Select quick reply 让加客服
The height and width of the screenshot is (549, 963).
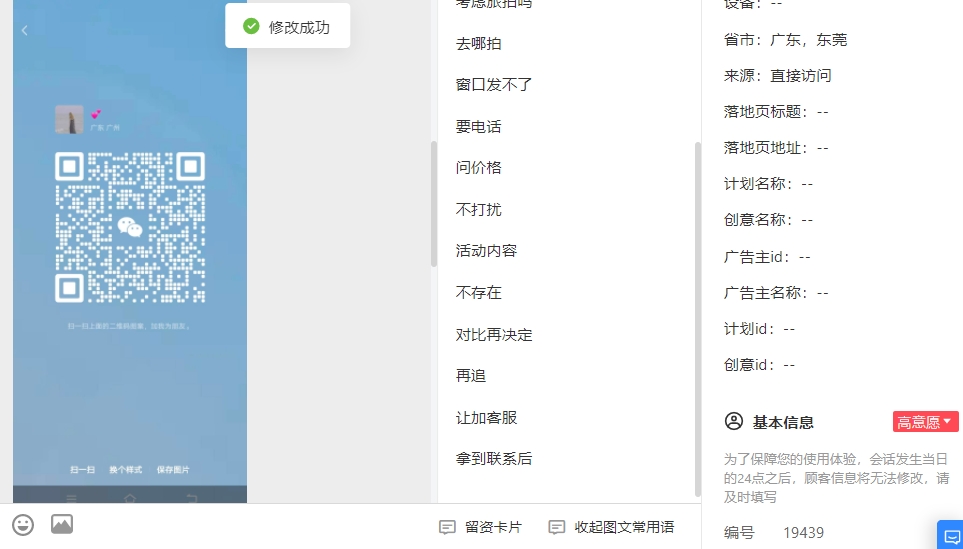[486, 418]
